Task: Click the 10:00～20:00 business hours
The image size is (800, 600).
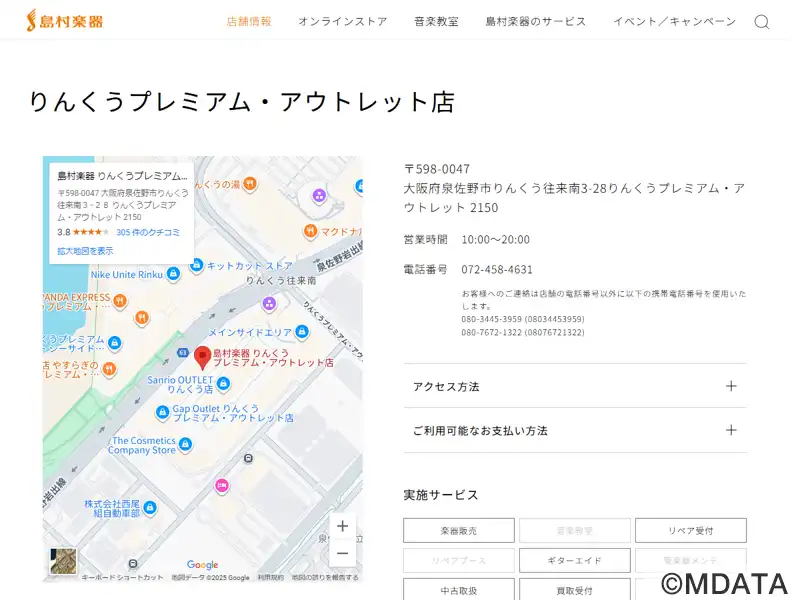Action: pyautogui.click(x=495, y=239)
